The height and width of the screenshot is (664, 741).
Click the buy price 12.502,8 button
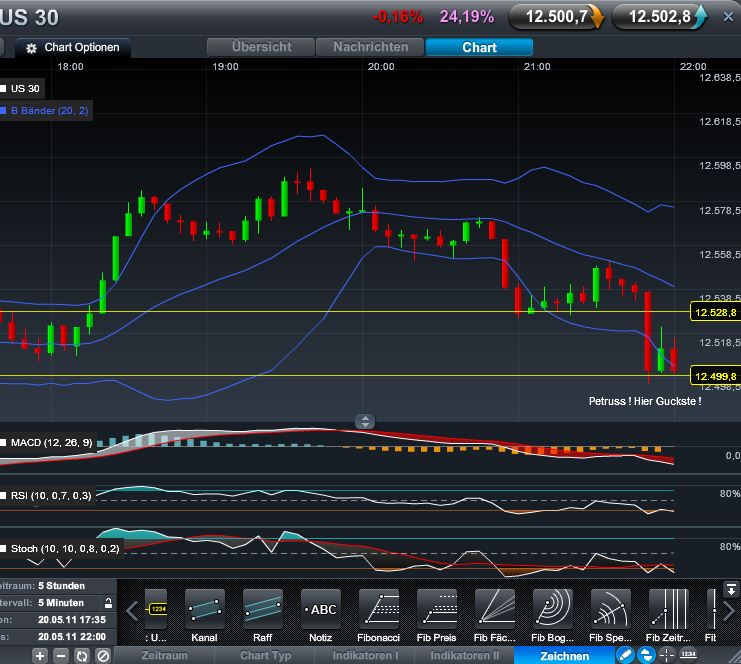tap(660, 16)
